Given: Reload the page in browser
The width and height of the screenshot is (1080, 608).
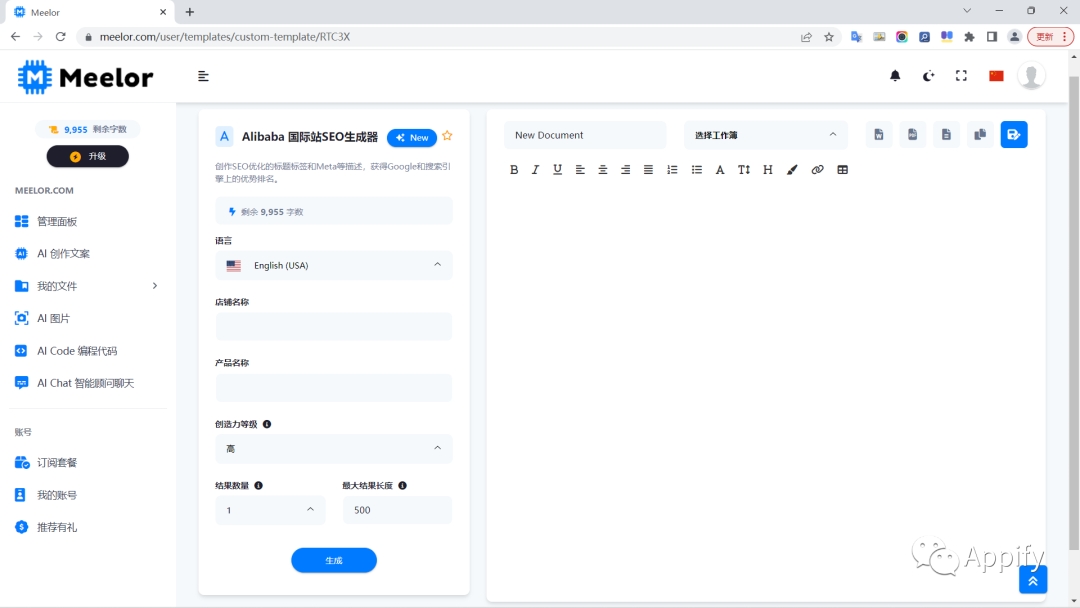Looking at the screenshot, I should pyautogui.click(x=61, y=36).
